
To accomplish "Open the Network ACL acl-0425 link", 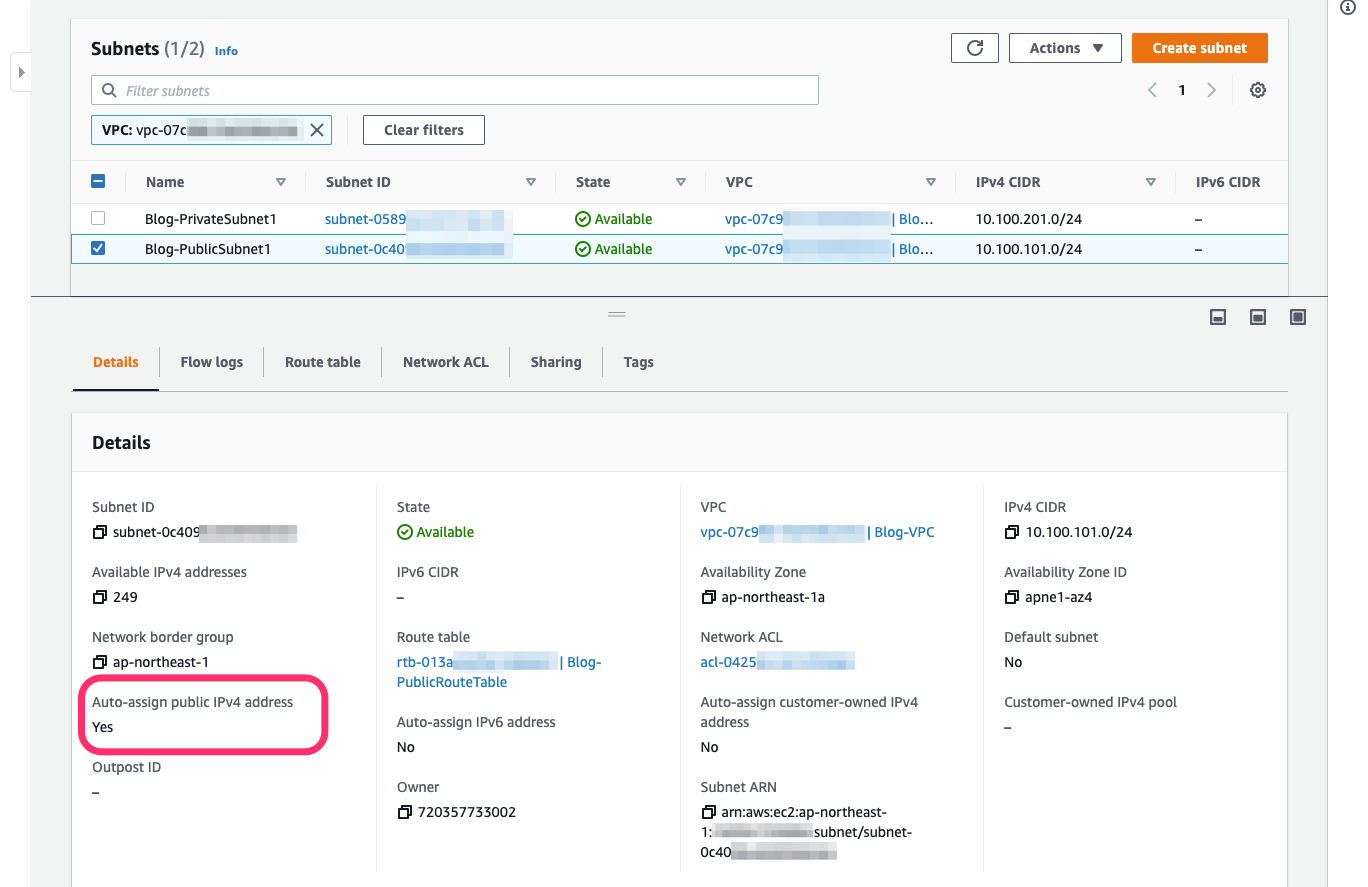I will pyautogui.click(x=778, y=663).
